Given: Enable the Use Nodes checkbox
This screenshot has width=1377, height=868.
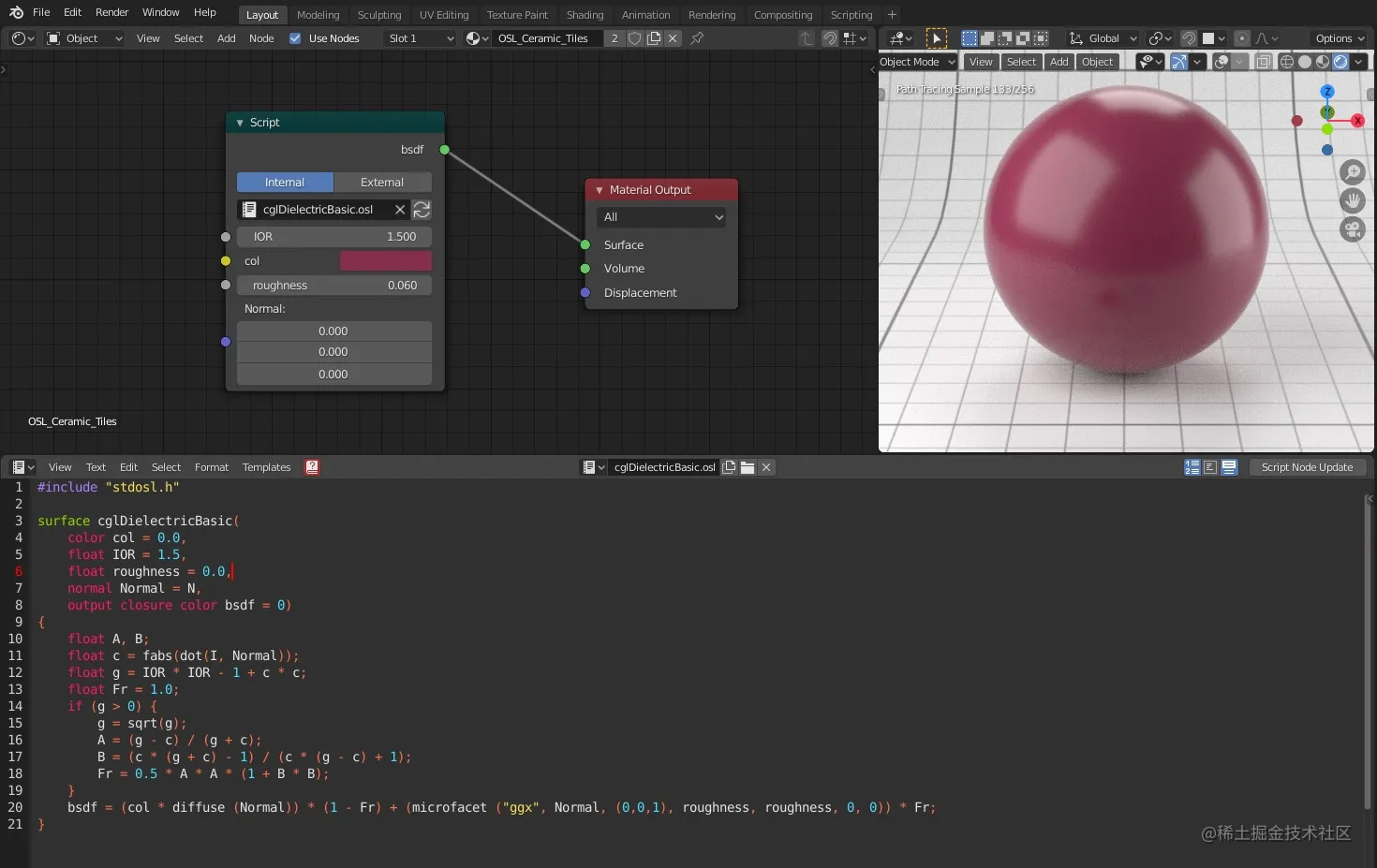Looking at the screenshot, I should (x=295, y=38).
